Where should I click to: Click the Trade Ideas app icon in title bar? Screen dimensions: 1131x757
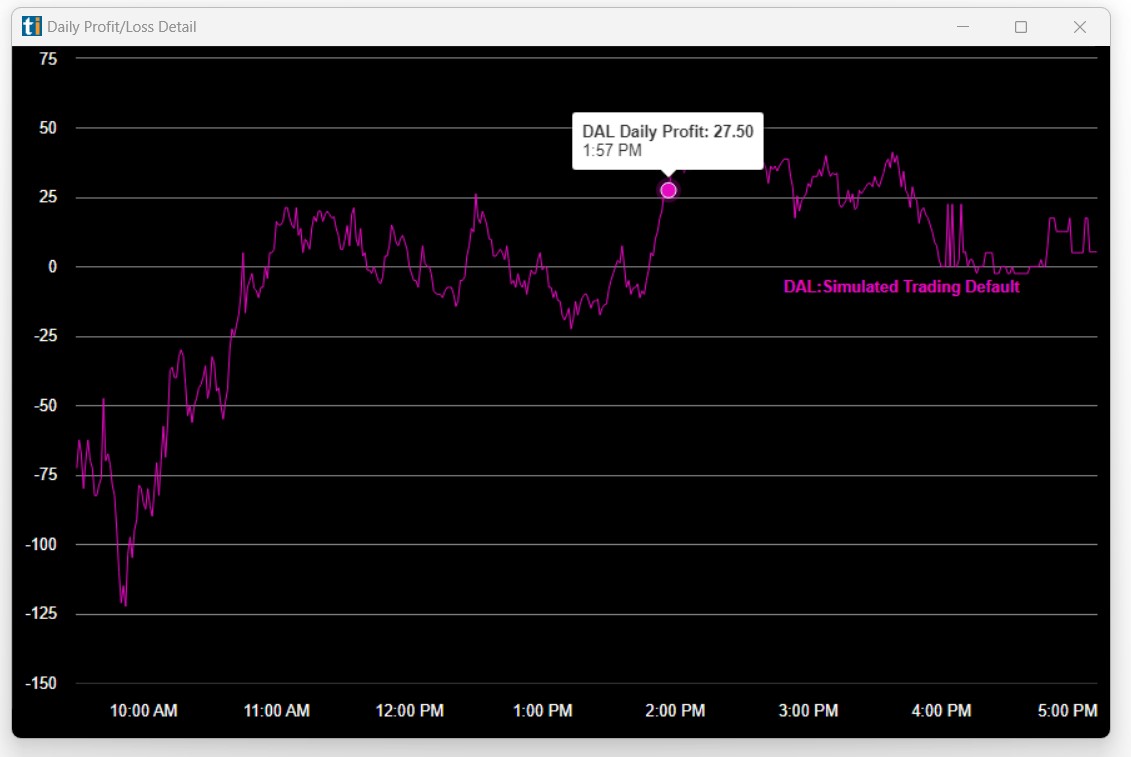point(32,27)
